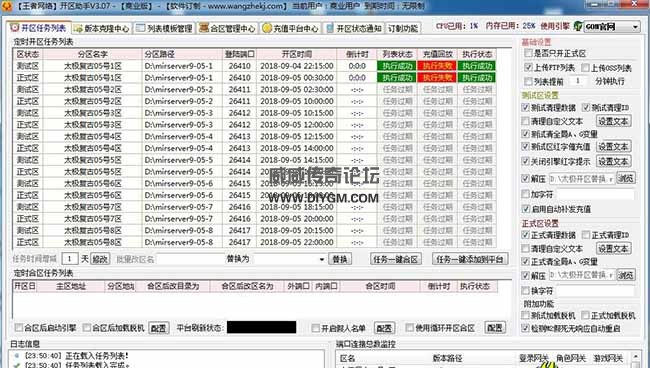Click the 批量改区名 text field
The width and height of the screenshot is (650, 368).
190,259
